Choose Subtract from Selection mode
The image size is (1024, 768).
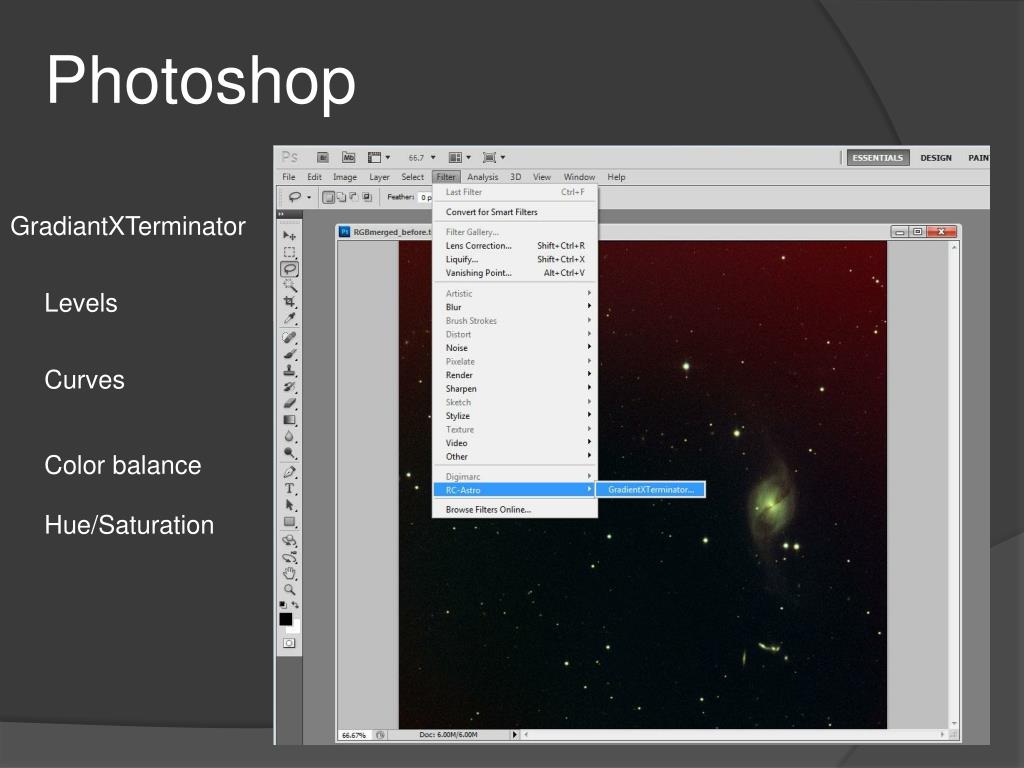click(354, 197)
